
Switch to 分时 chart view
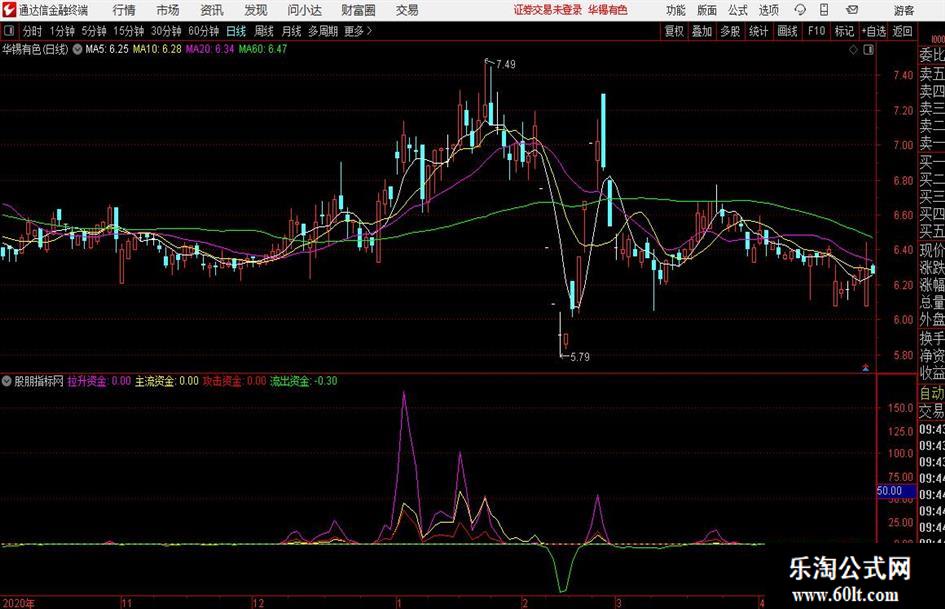tap(32, 31)
